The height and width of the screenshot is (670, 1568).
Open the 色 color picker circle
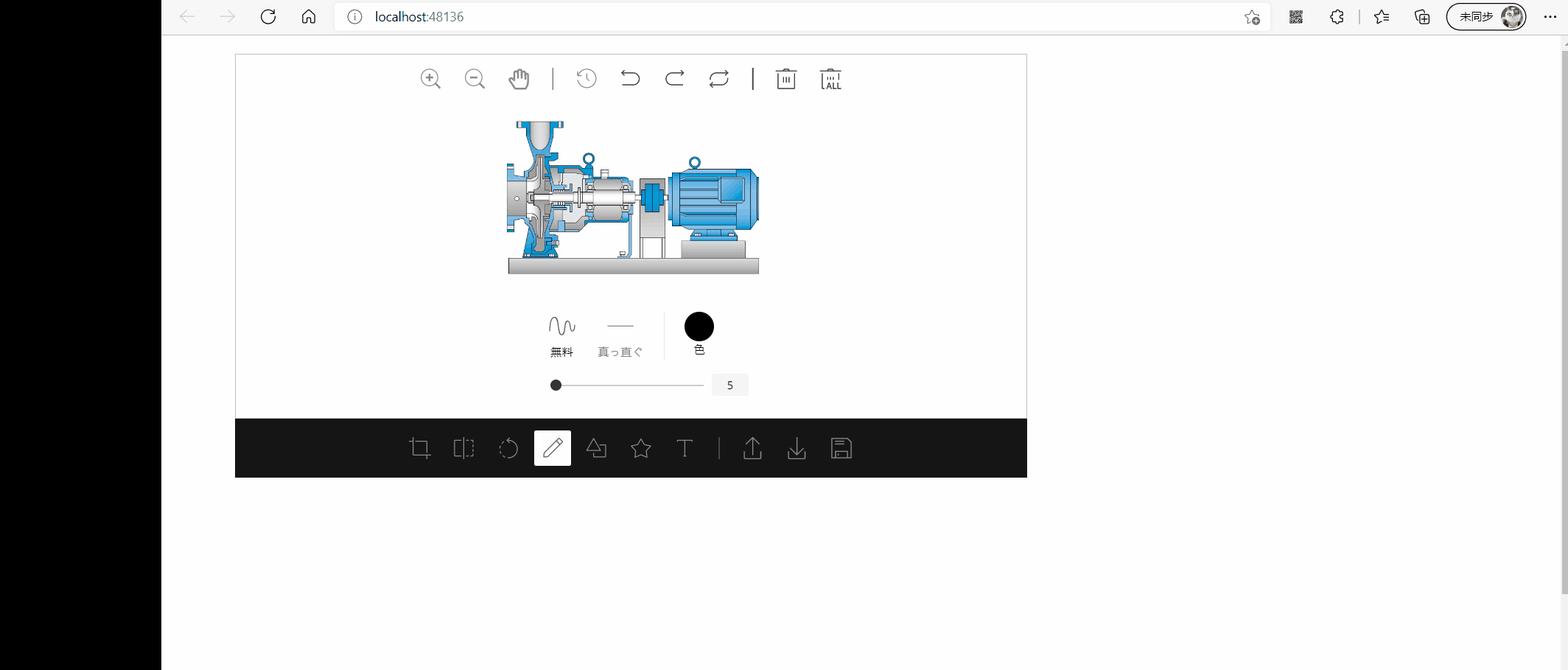pos(699,326)
